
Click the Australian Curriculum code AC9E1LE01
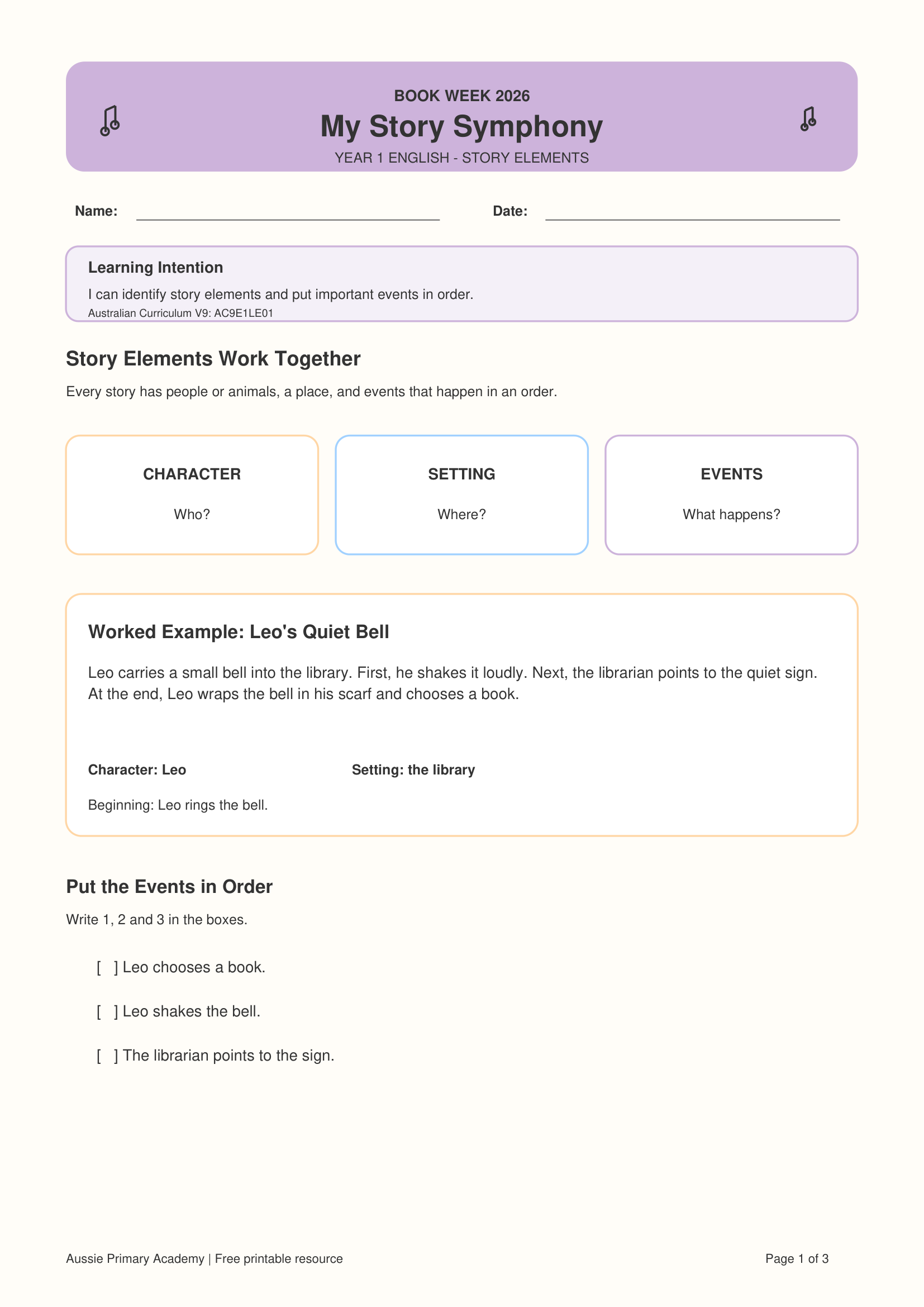pyautogui.click(x=244, y=313)
